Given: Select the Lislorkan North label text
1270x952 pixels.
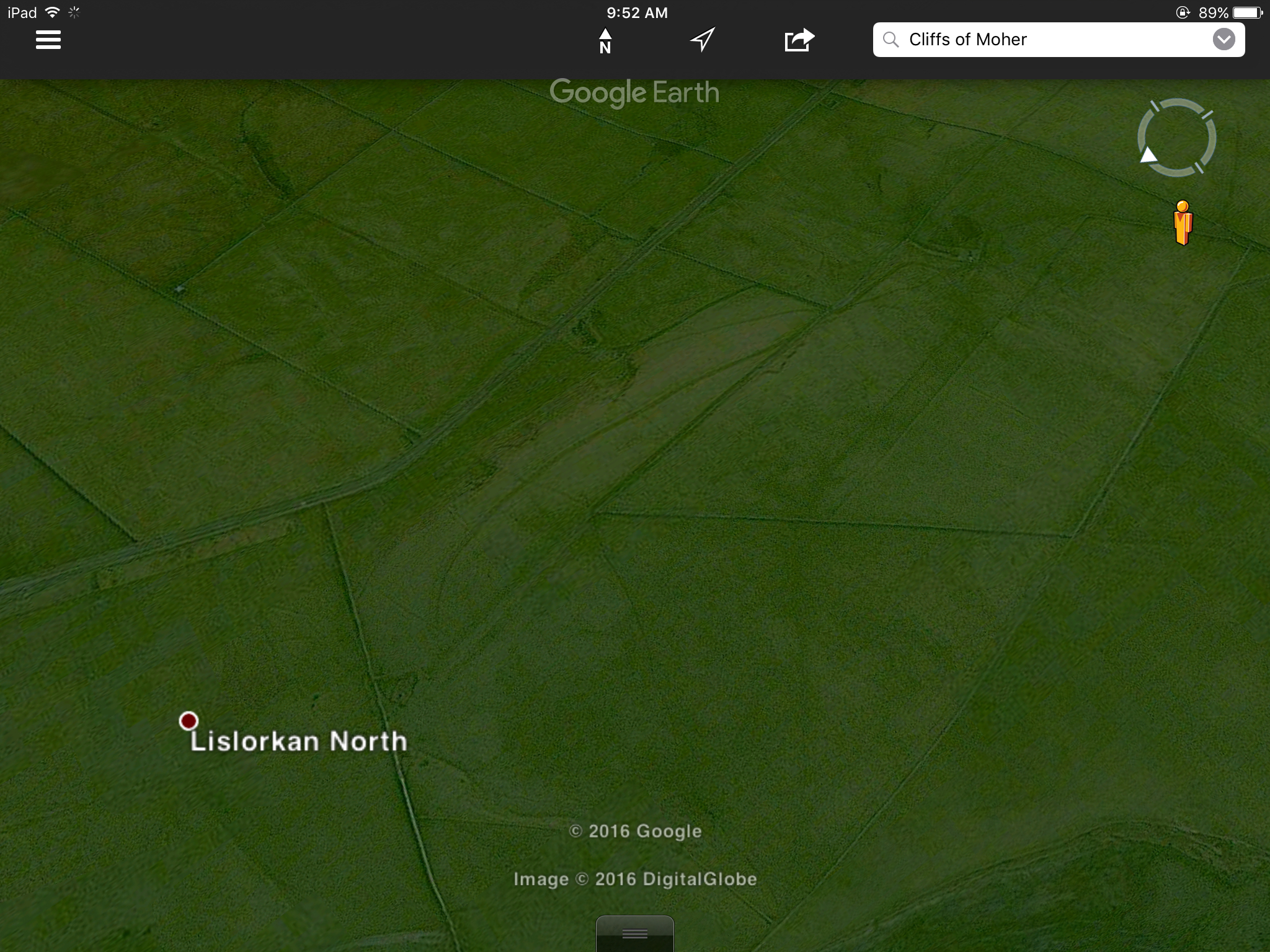Looking at the screenshot, I should 298,741.
